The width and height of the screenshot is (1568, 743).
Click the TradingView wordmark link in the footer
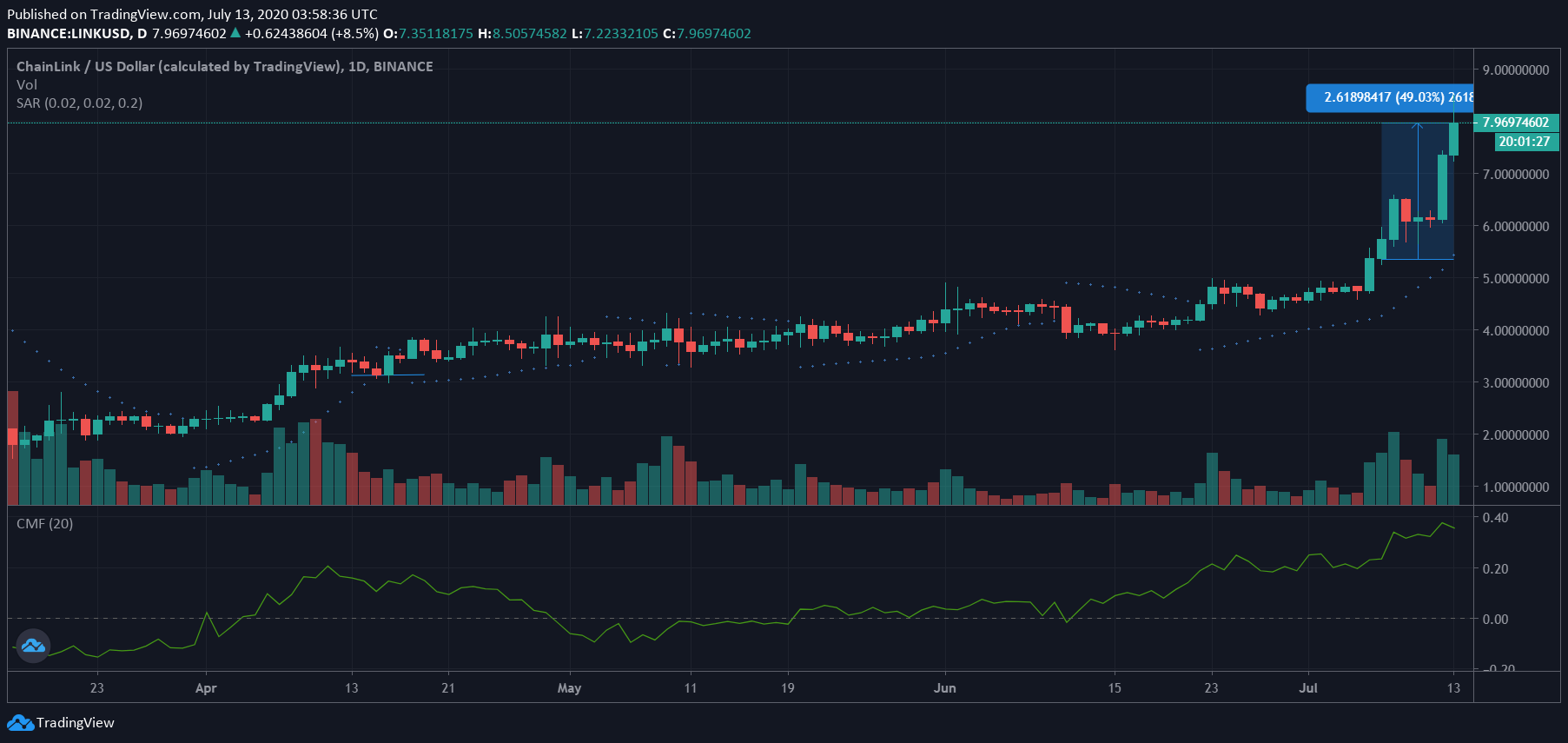[x=75, y=723]
